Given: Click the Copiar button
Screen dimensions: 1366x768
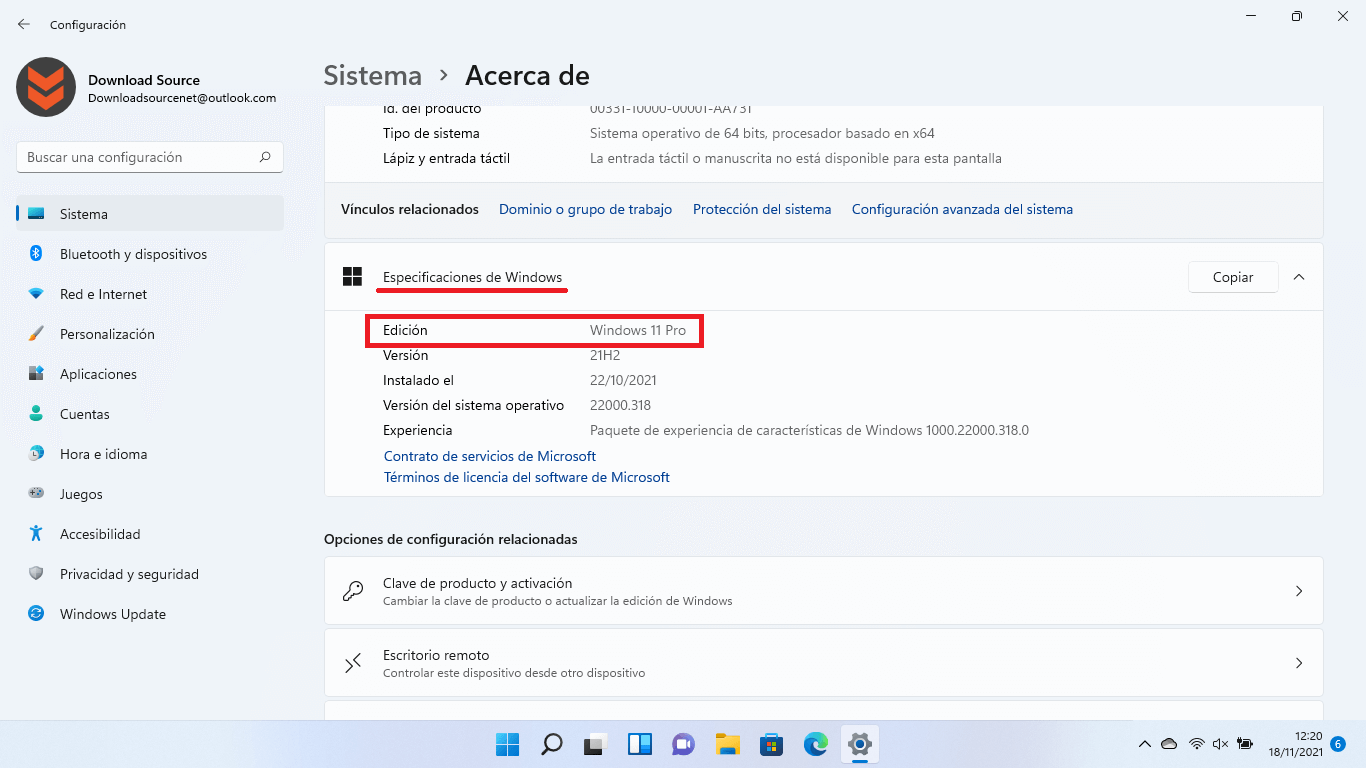Looking at the screenshot, I should (x=1233, y=277).
